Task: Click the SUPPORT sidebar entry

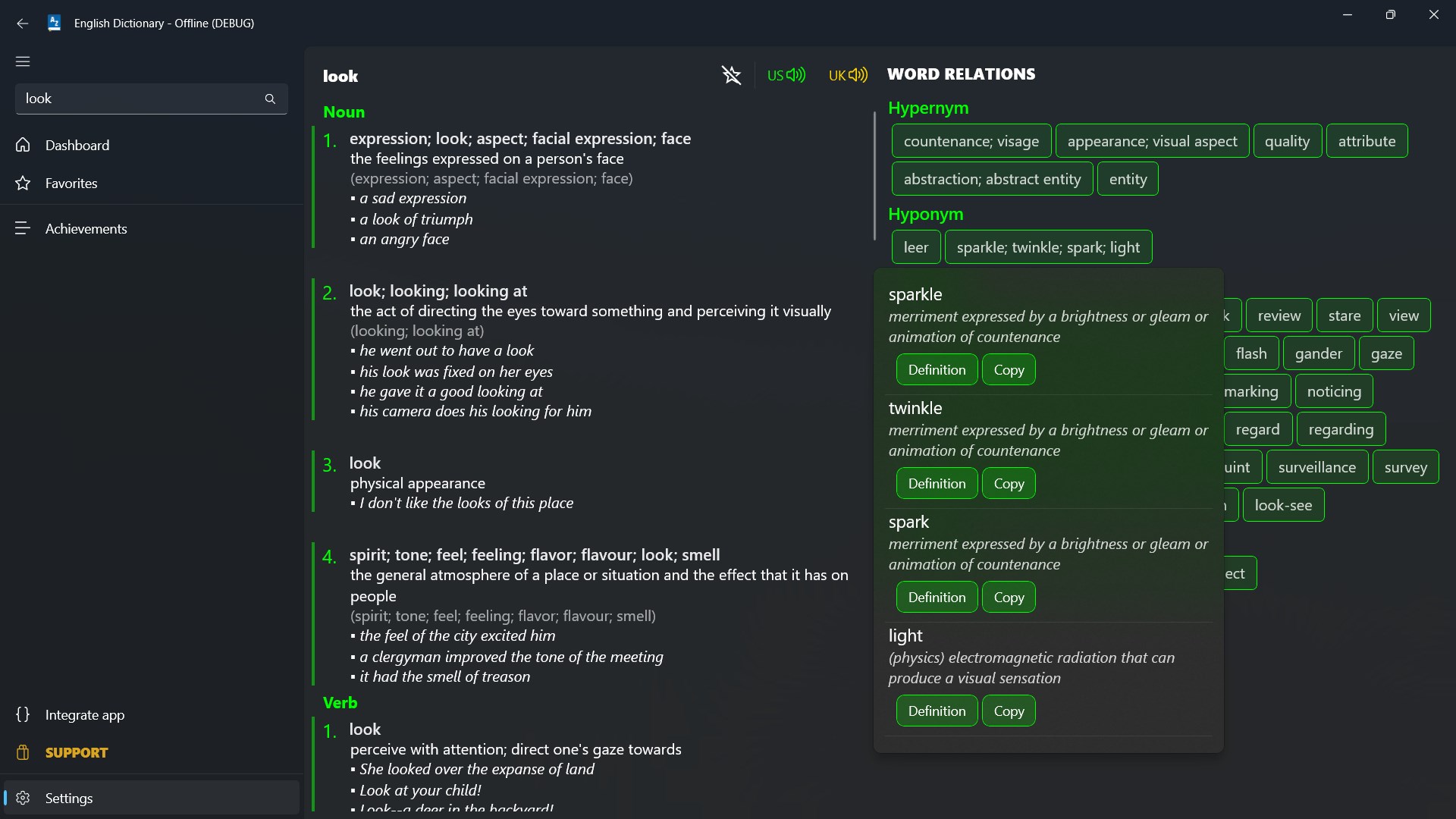Action: [x=76, y=752]
